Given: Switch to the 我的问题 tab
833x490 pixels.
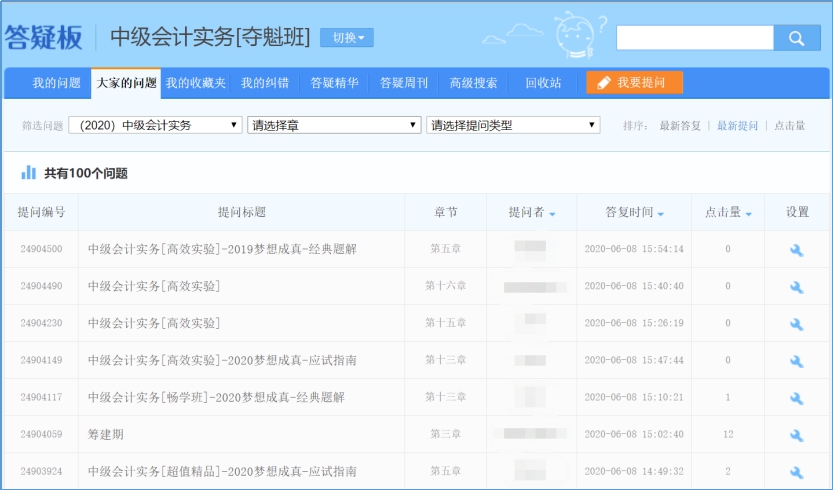Looking at the screenshot, I should (x=56, y=83).
